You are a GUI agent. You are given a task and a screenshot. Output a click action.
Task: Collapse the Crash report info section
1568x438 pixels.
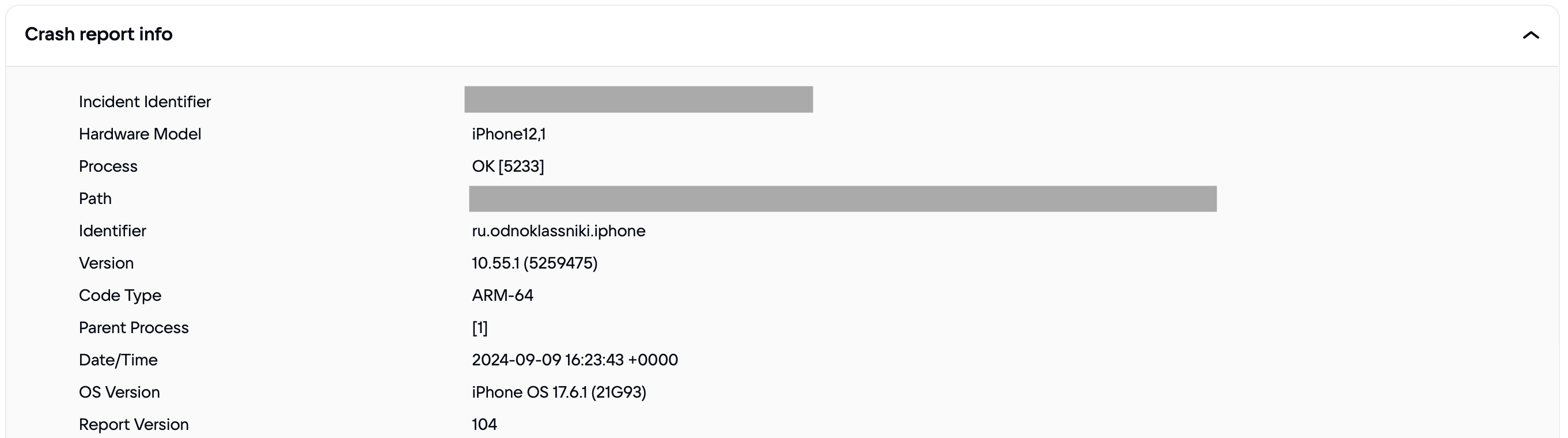click(x=1530, y=35)
